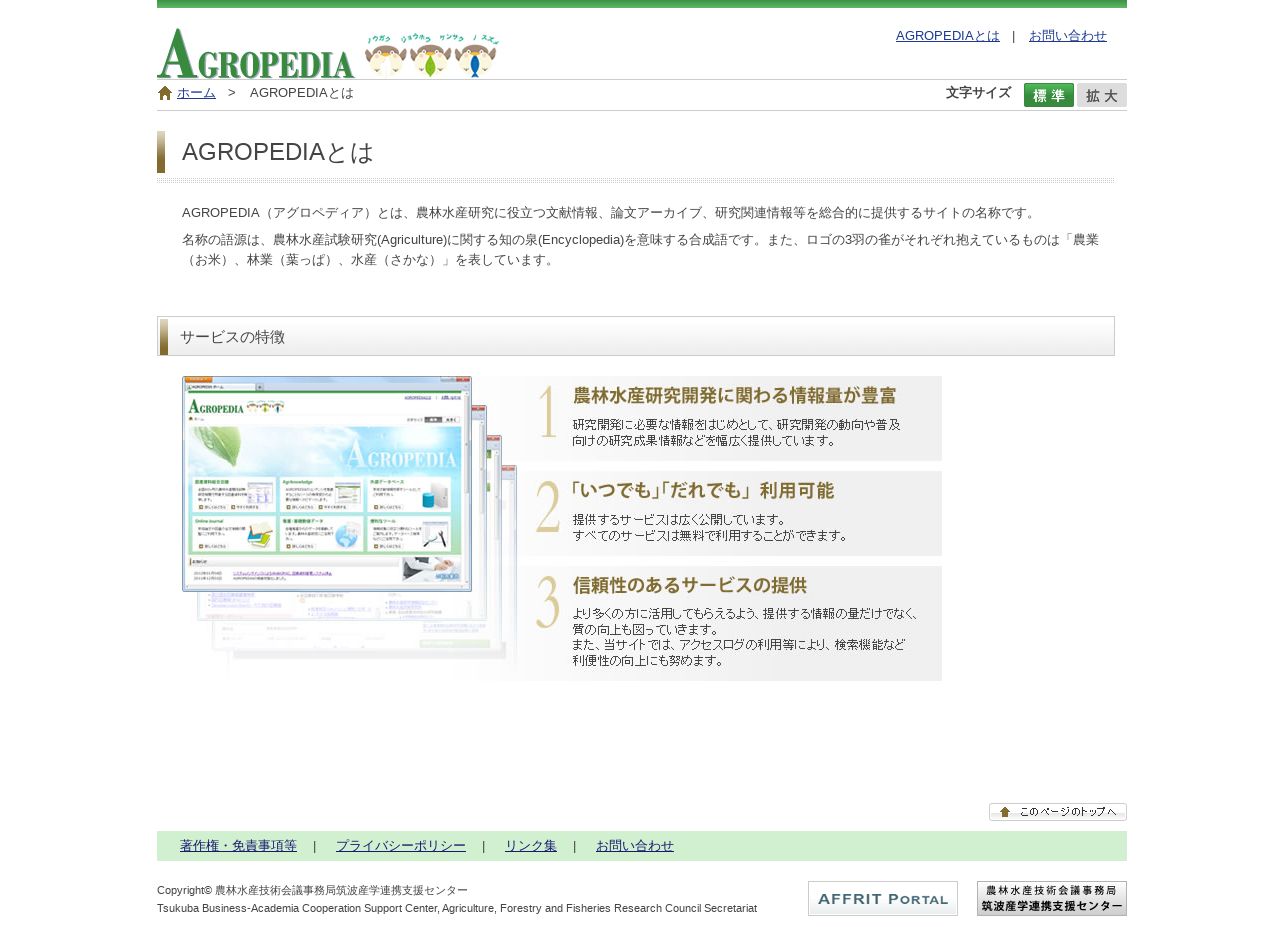Open the AGROPEDIAとは header link
This screenshot has height=927, width=1284.
[x=947, y=36]
